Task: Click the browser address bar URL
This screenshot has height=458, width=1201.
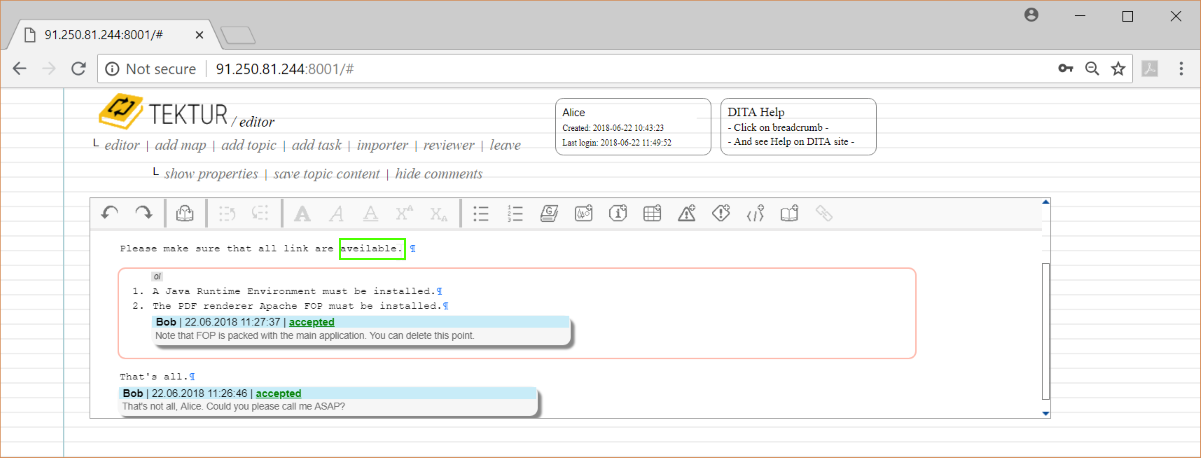Action: click(285, 69)
